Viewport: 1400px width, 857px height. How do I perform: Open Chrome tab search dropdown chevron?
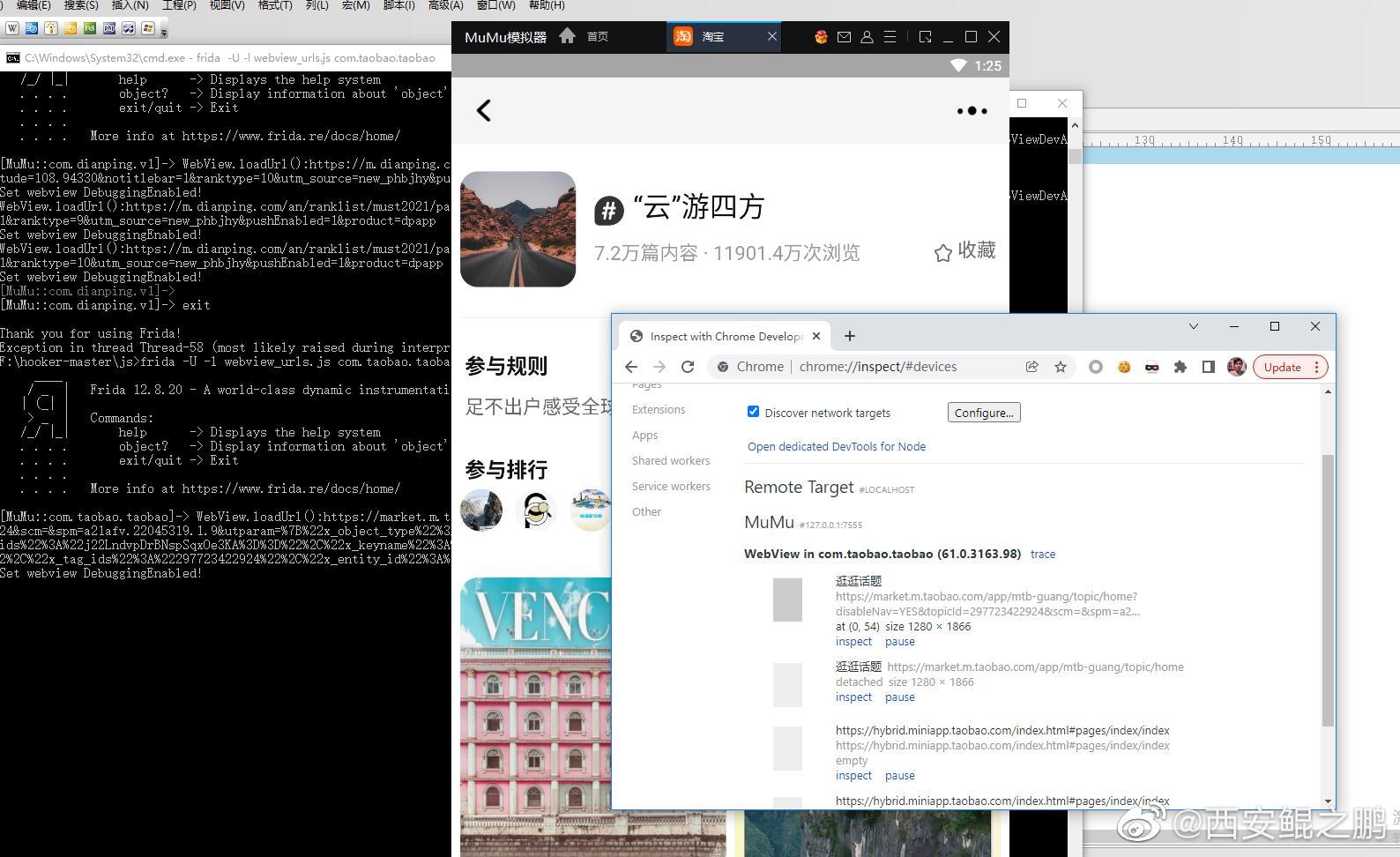point(1194,326)
